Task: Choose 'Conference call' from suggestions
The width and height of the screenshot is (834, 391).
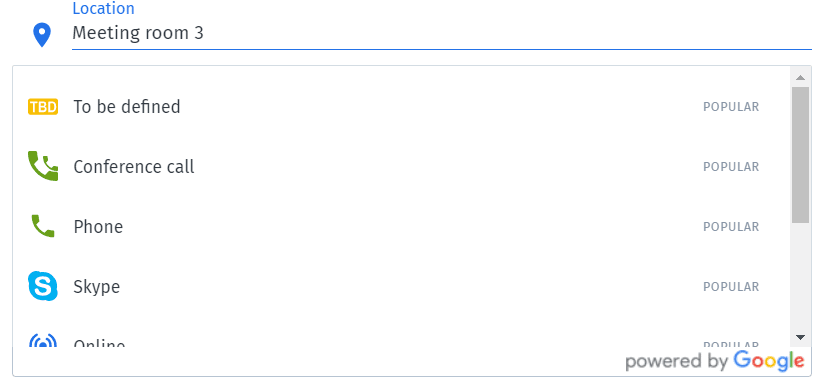Action: [401, 167]
